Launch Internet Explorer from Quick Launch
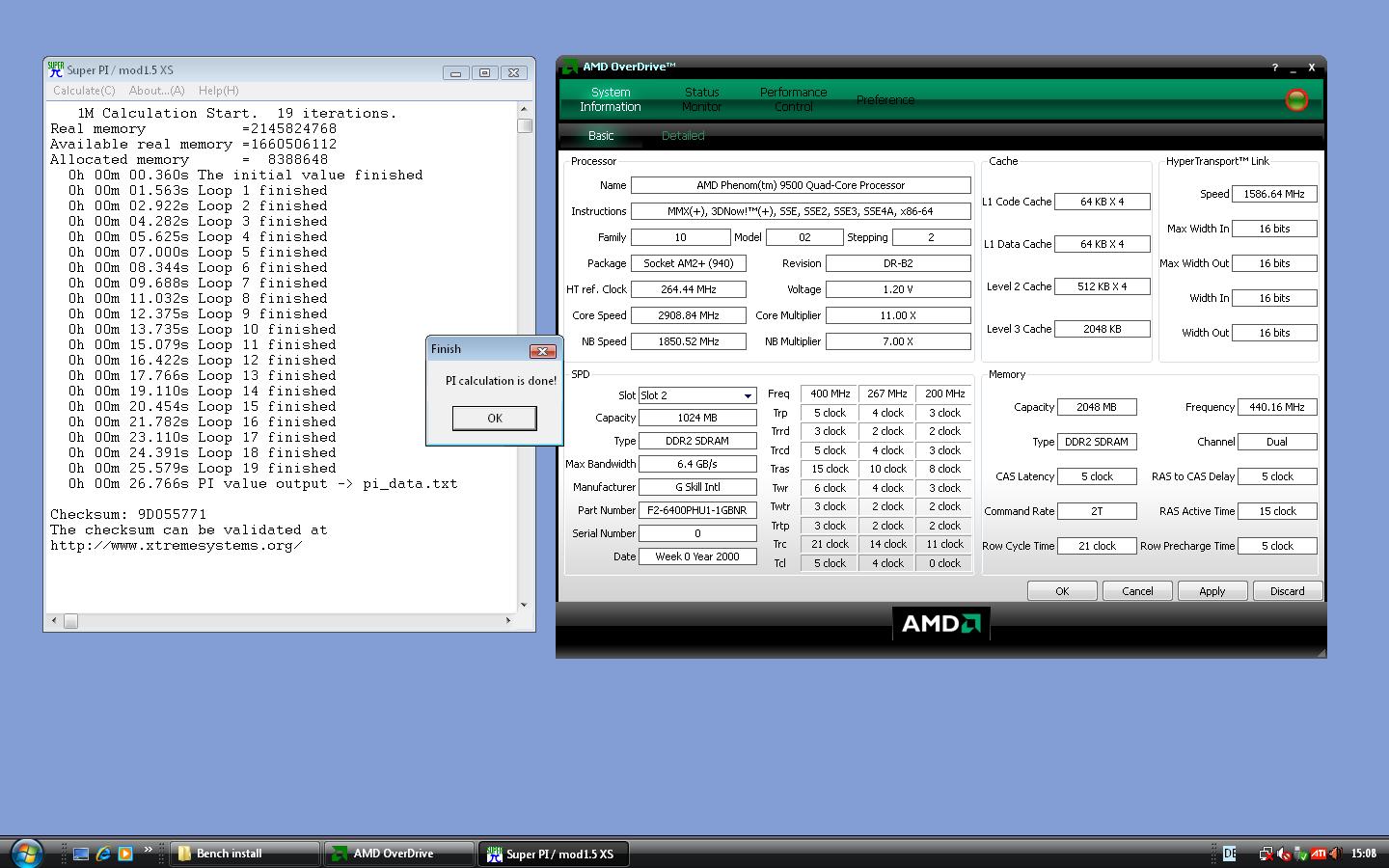Viewport: 1389px width, 868px height. (103, 854)
